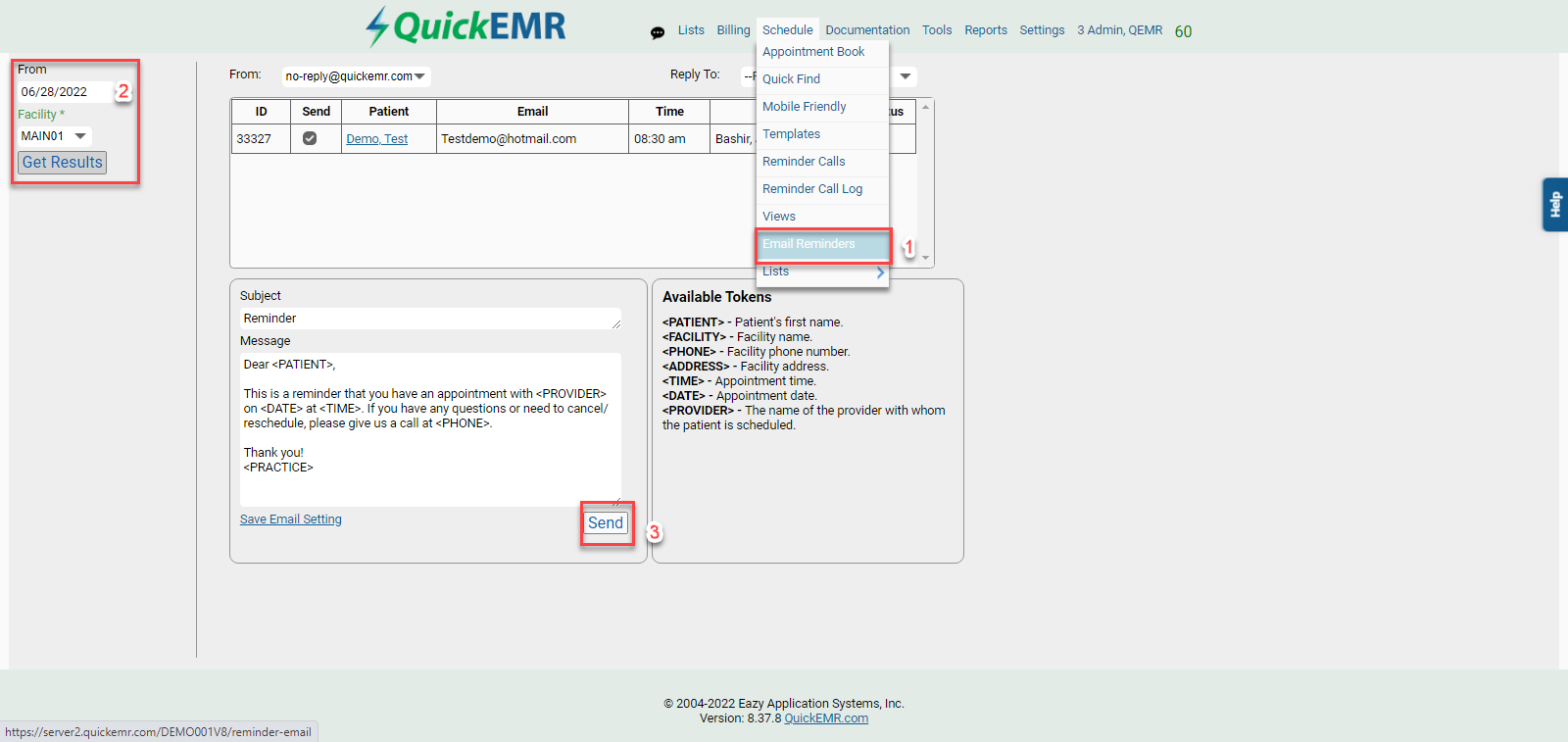
Task: Open the MAIN01 facility dropdown
Action: (54, 136)
